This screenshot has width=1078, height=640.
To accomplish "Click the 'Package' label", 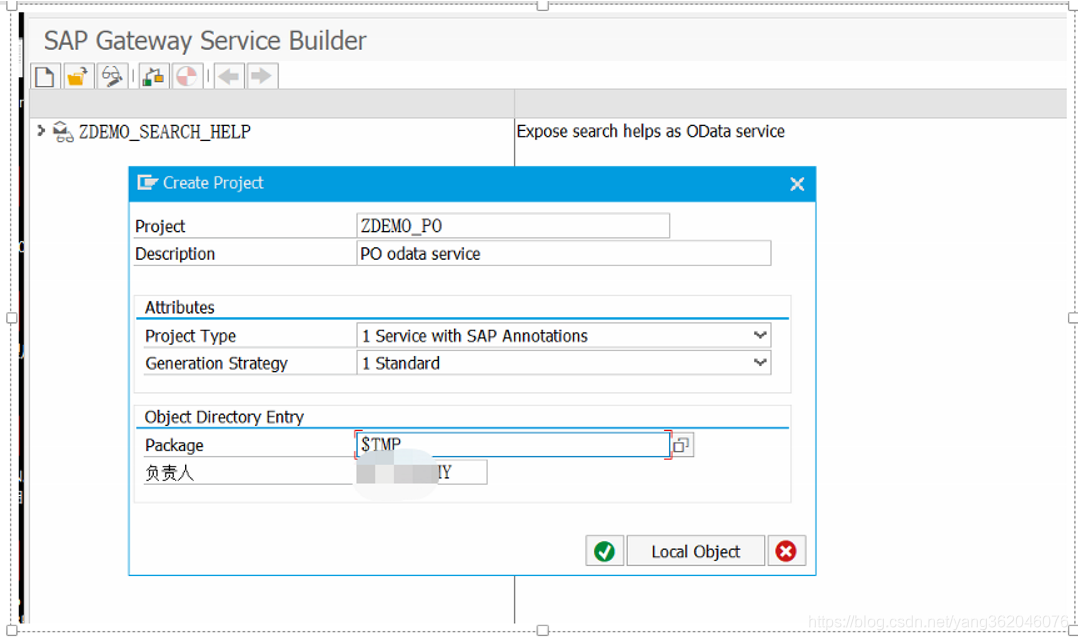I will 174,445.
